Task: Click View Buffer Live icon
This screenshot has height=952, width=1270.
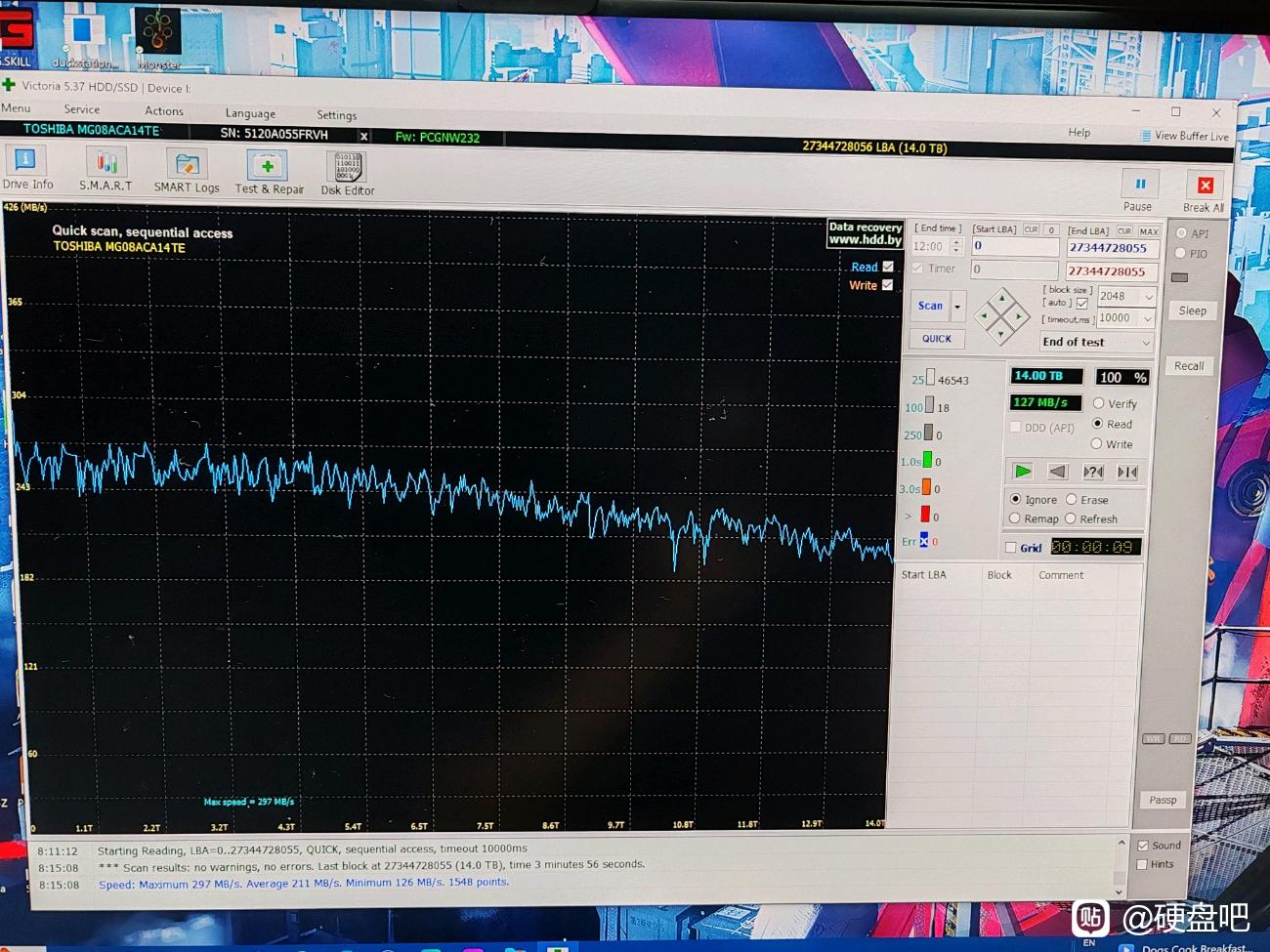Action: click(x=1145, y=136)
